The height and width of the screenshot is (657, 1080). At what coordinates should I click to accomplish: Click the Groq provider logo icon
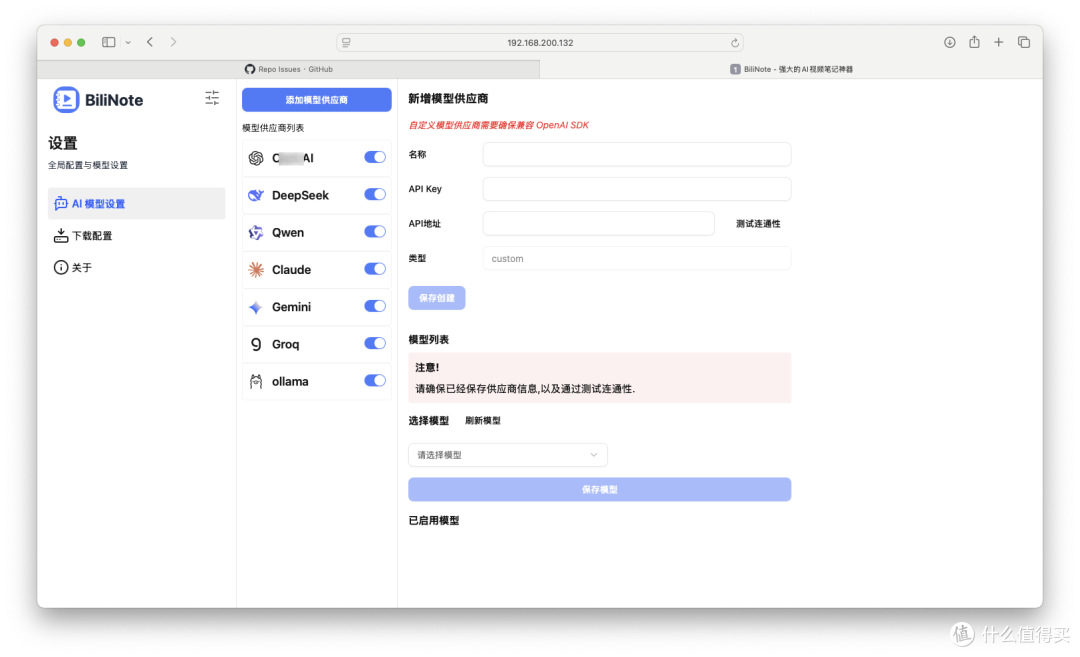(256, 344)
